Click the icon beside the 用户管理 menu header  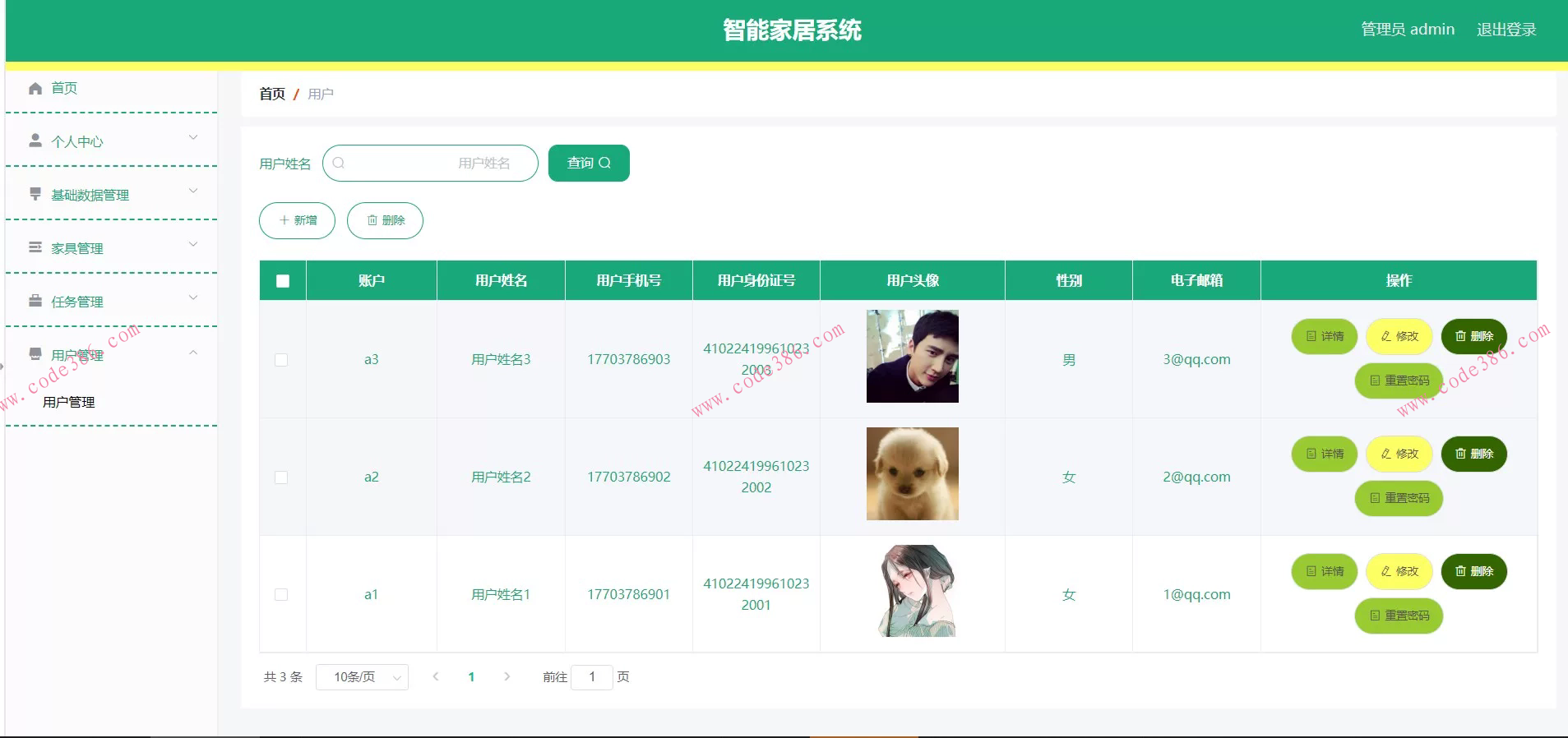pos(35,354)
